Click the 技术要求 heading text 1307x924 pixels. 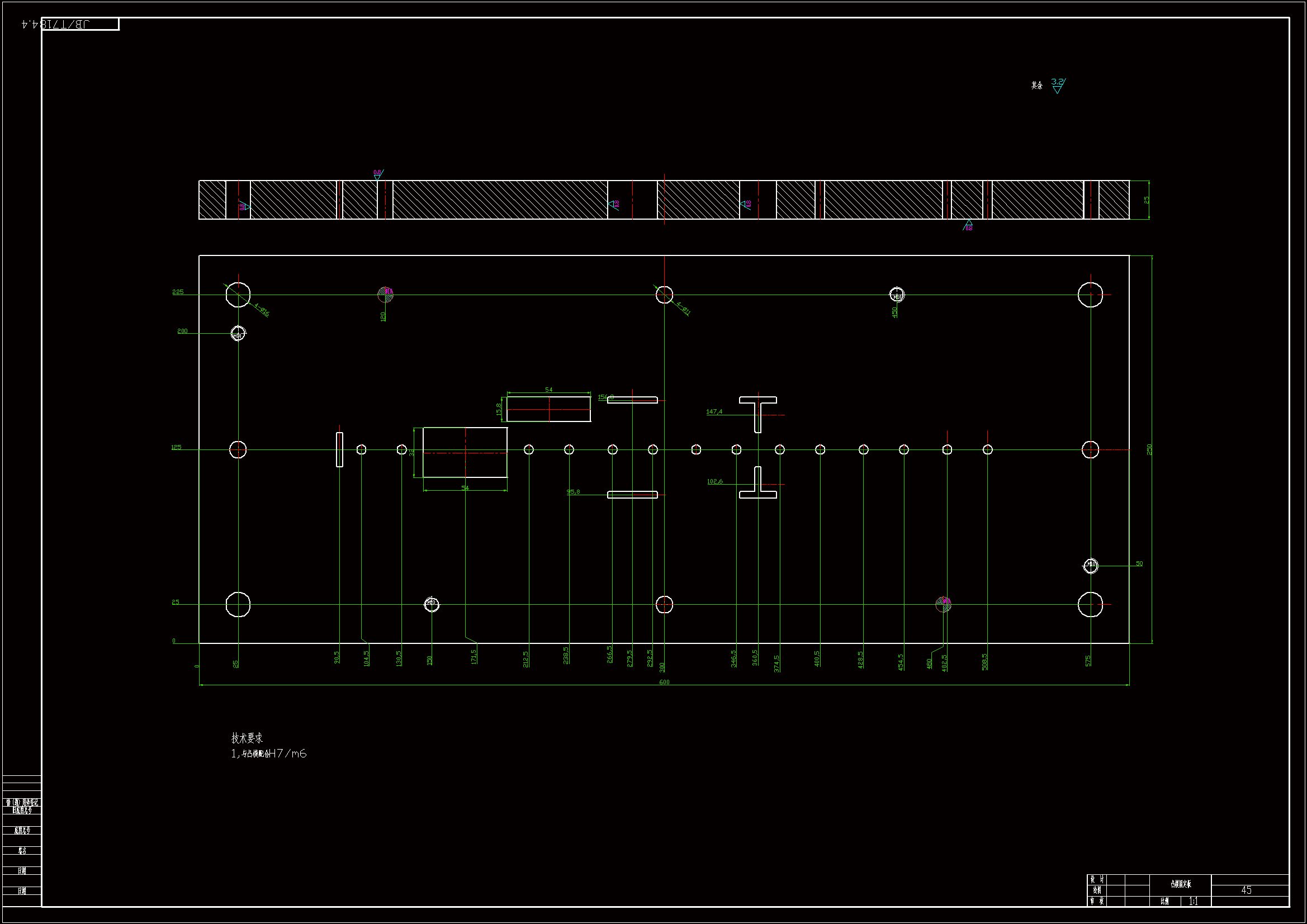click(x=247, y=738)
